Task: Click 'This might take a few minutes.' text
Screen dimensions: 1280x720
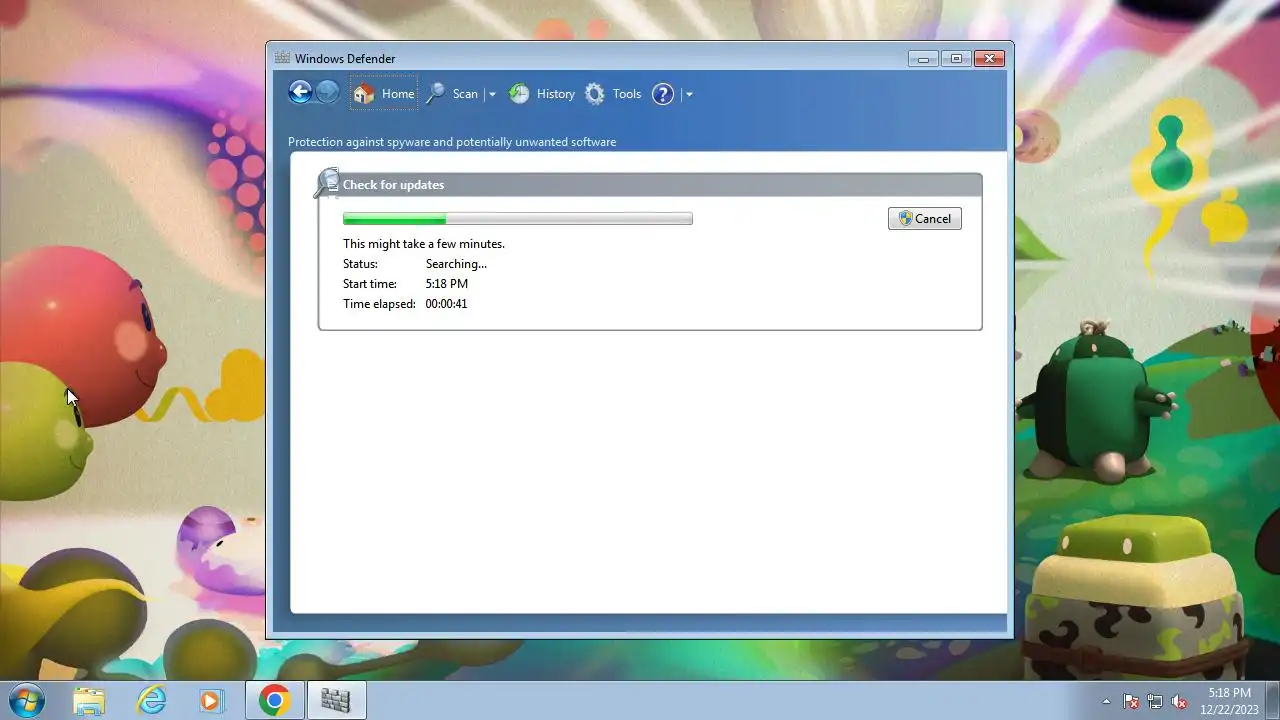Action: [x=424, y=244]
